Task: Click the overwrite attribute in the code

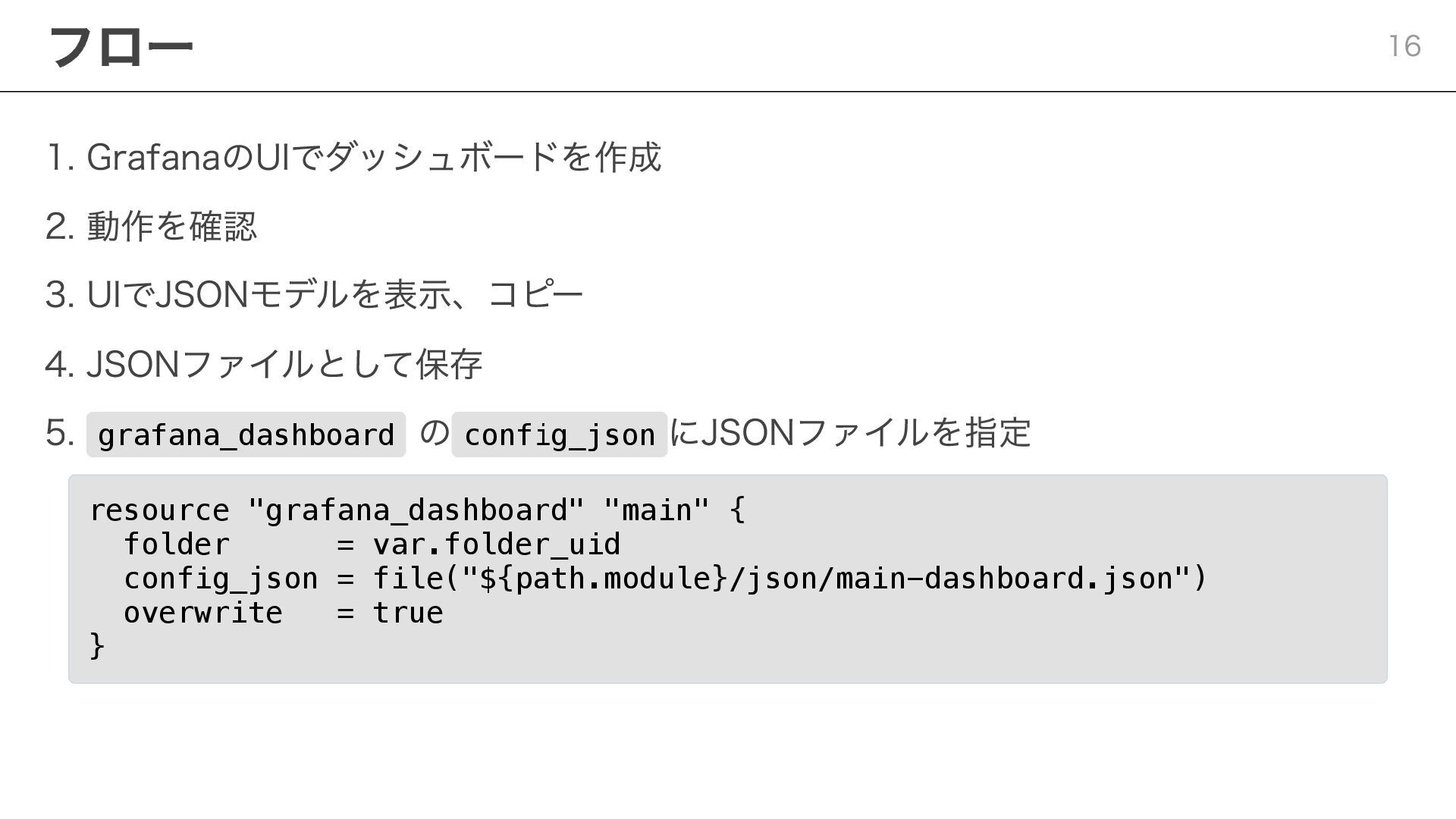Action: 203,613
